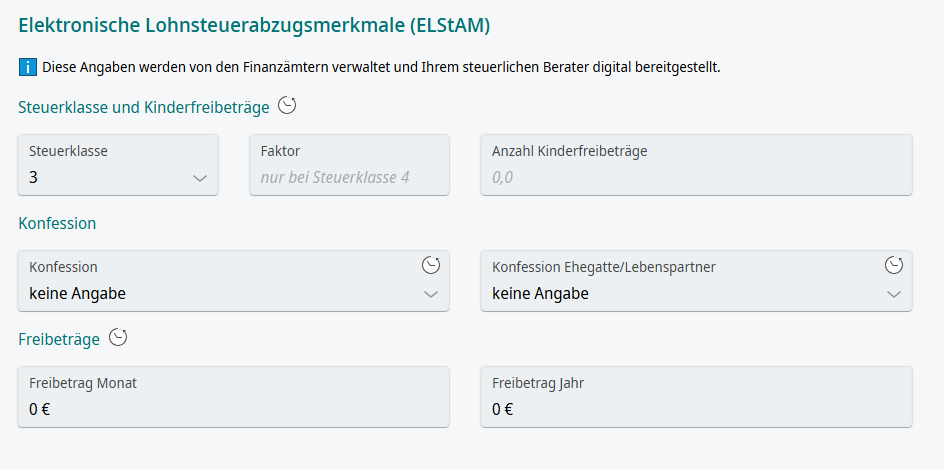Select the Konfession section heading

57,223
